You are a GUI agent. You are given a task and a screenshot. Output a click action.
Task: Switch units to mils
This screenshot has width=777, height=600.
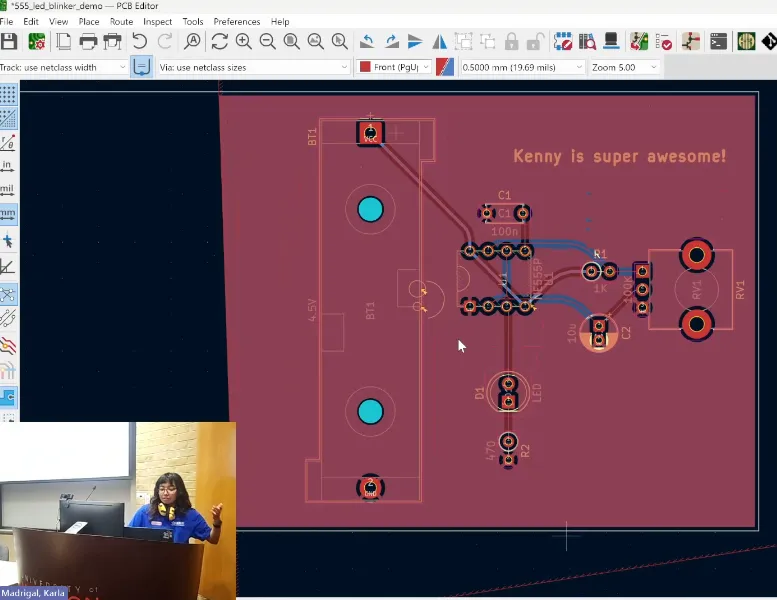click(x=7, y=190)
